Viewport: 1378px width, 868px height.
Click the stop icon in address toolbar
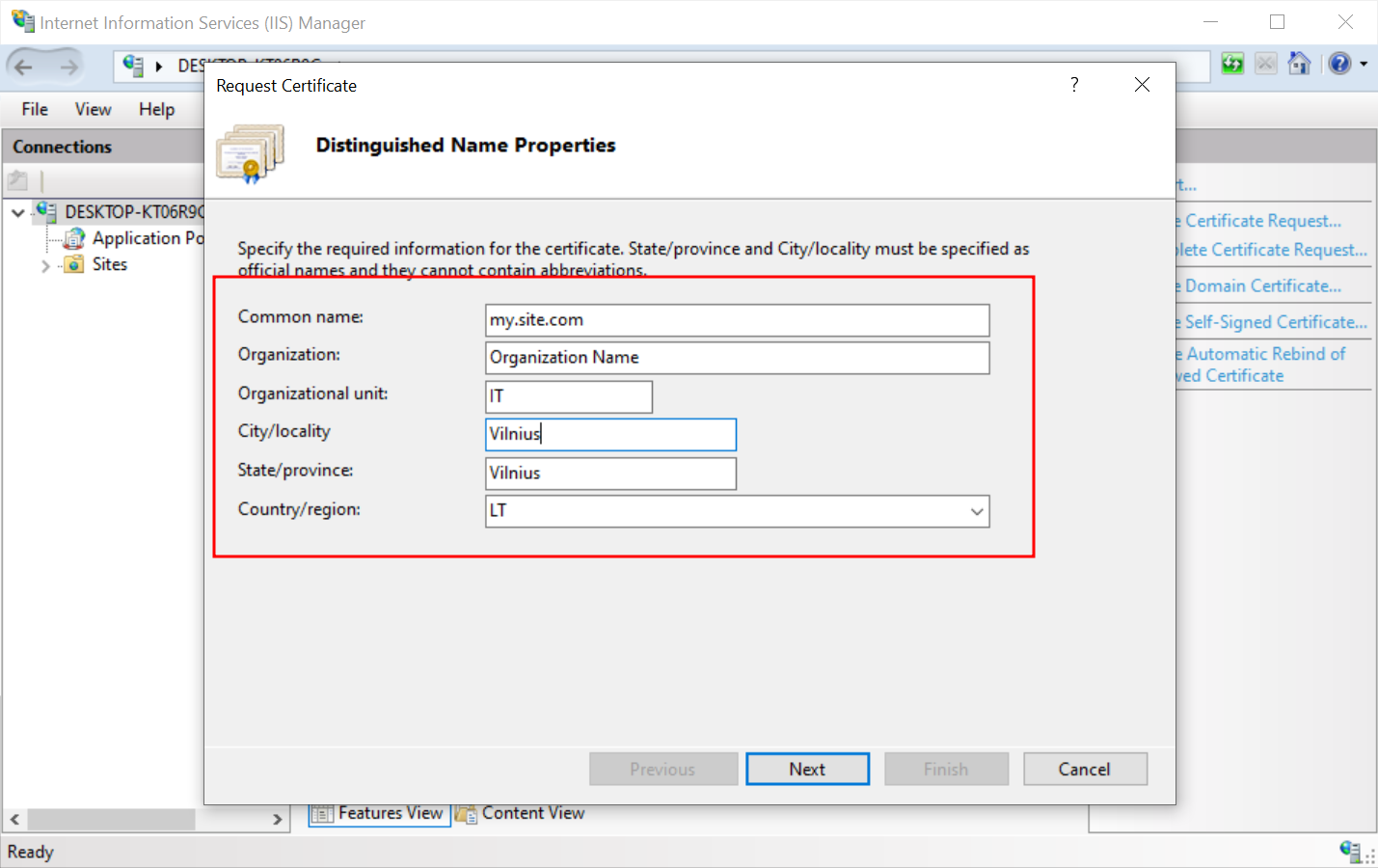pyautogui.click(x=1266, y=64)
